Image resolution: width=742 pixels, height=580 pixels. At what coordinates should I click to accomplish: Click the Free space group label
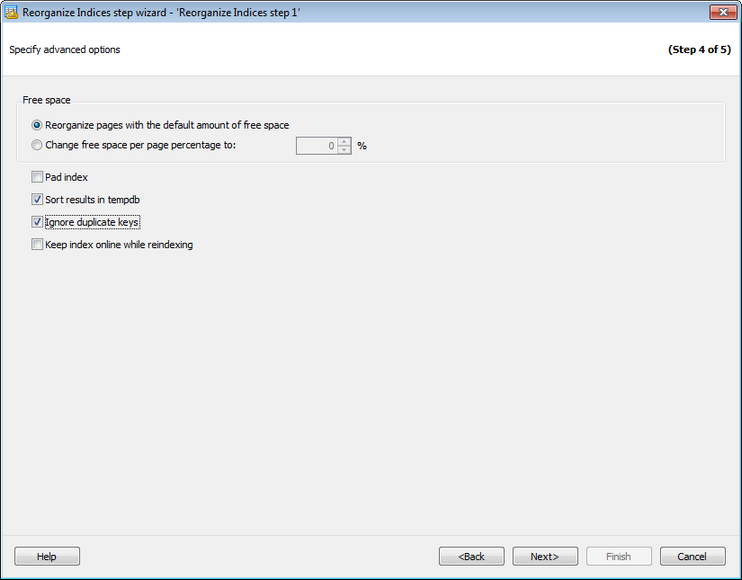(x=46, y=101)
